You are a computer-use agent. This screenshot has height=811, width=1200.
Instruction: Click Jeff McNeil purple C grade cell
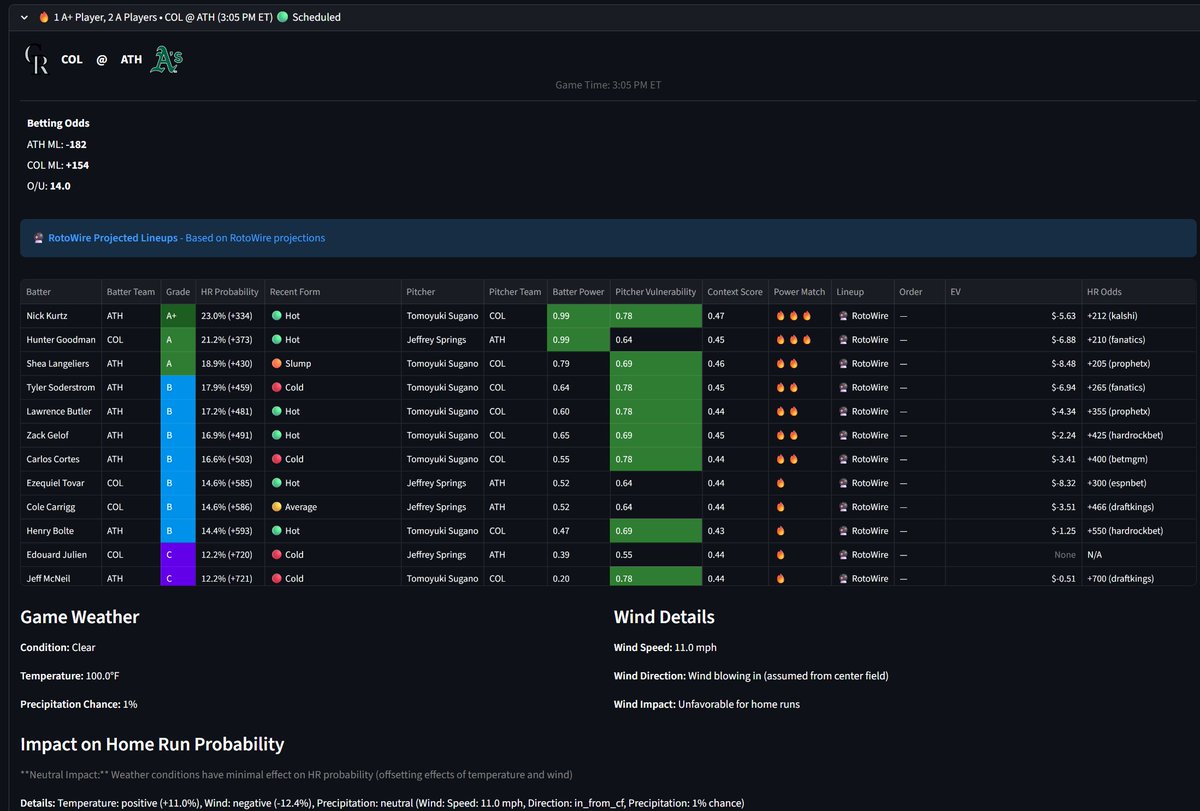[x=178, y=579]
